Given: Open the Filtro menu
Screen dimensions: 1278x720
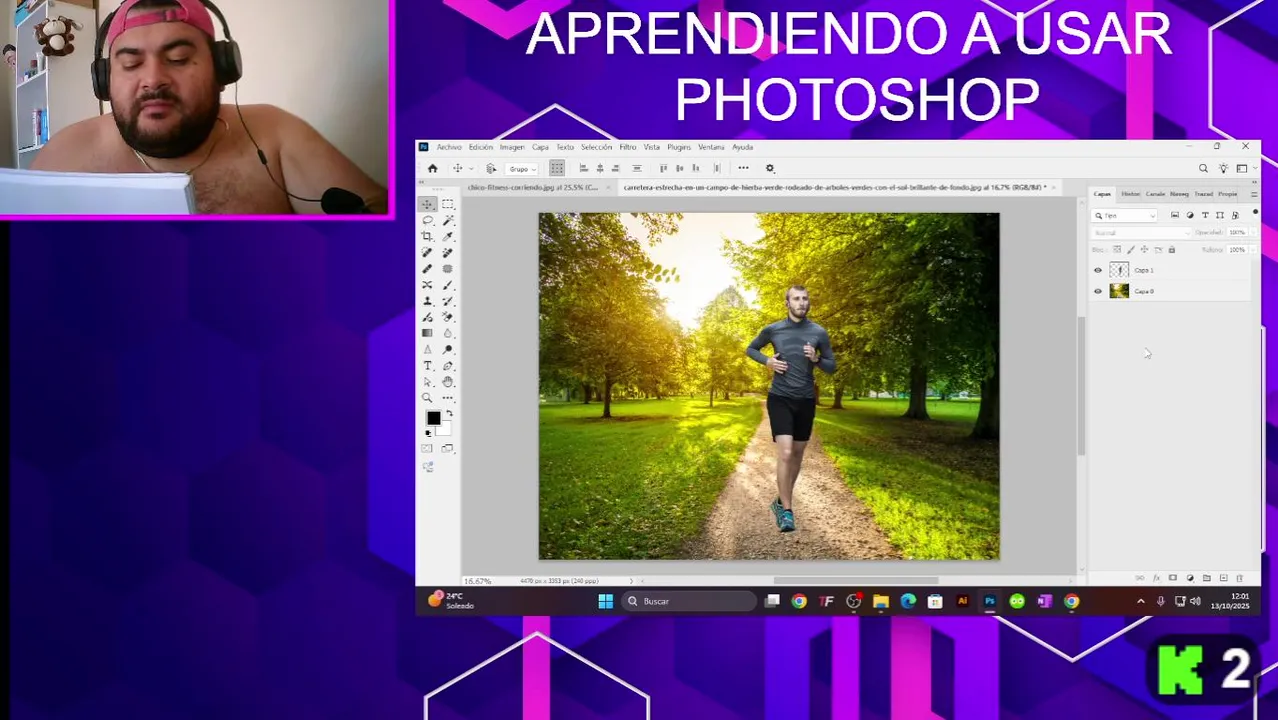Looking at the screenshot, I should [x=628, y=147].
